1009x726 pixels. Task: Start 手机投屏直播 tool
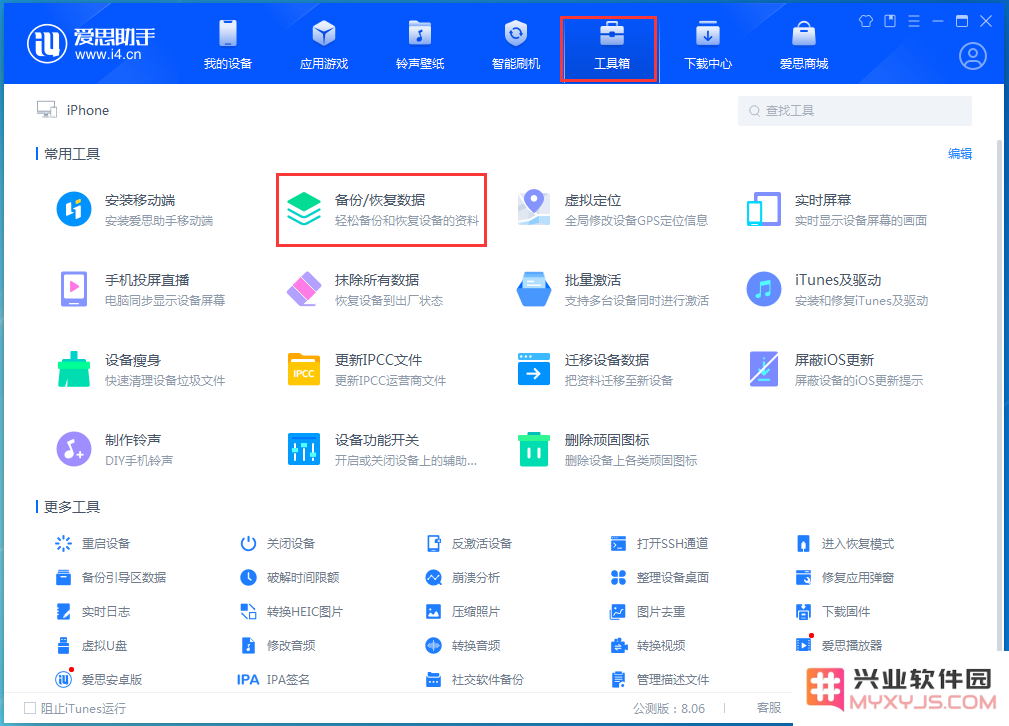(142, 290)
